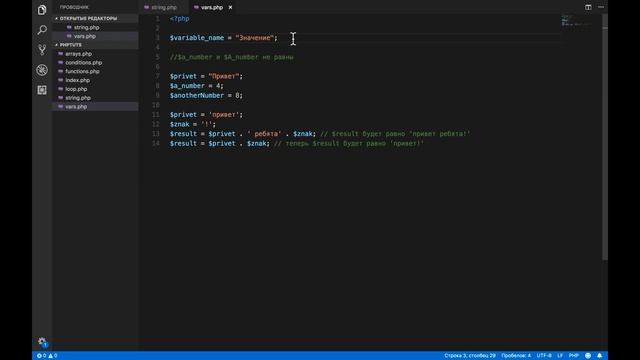The width and height of the screenshot is (640, 360).
Task: Click the line and column indicator
Action: pyautogui.click(x=470, y=356)
